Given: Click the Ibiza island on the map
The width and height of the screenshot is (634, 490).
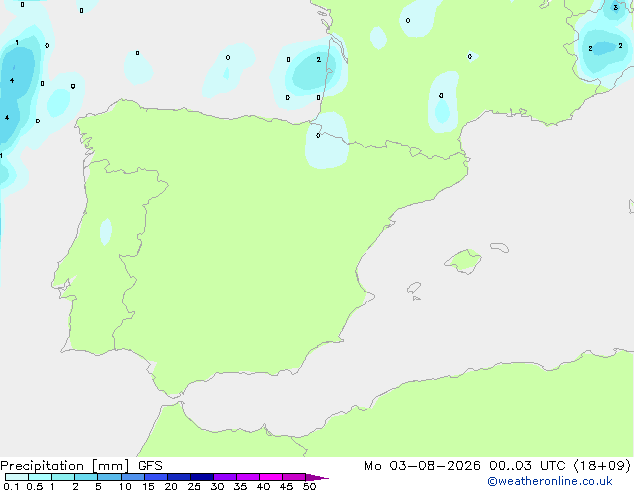Looking at the screenshot, I should point(414,288).
